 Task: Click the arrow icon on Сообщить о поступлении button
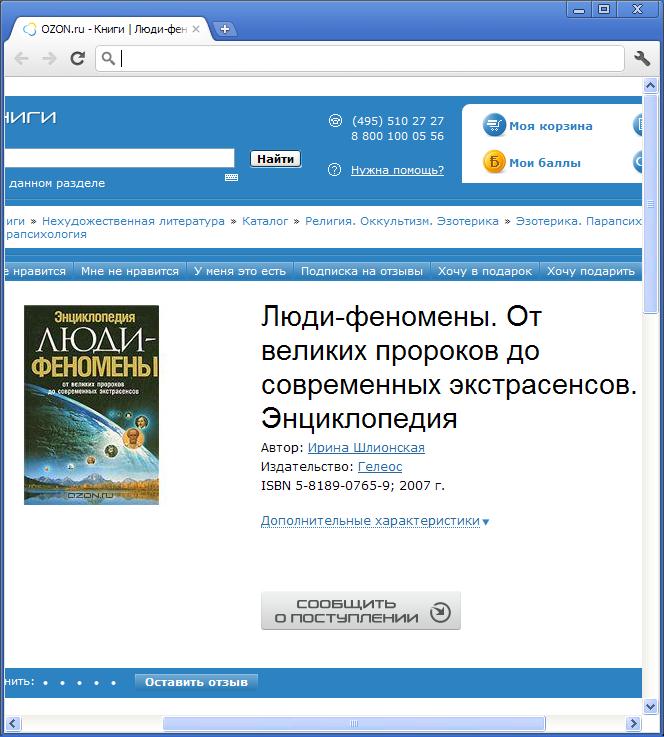(x=440, y=612)
